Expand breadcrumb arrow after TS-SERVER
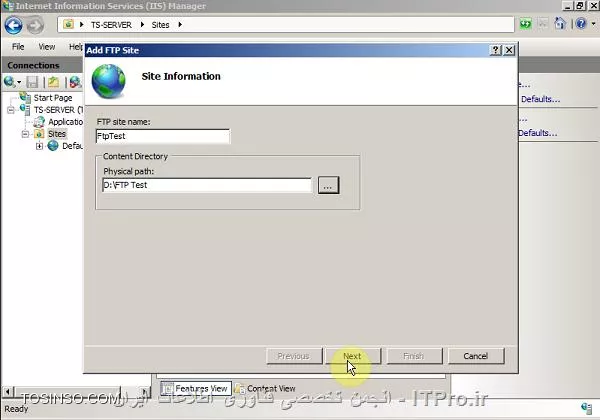The height and width of the screenshot is (420, 600). tap(142, 25)
